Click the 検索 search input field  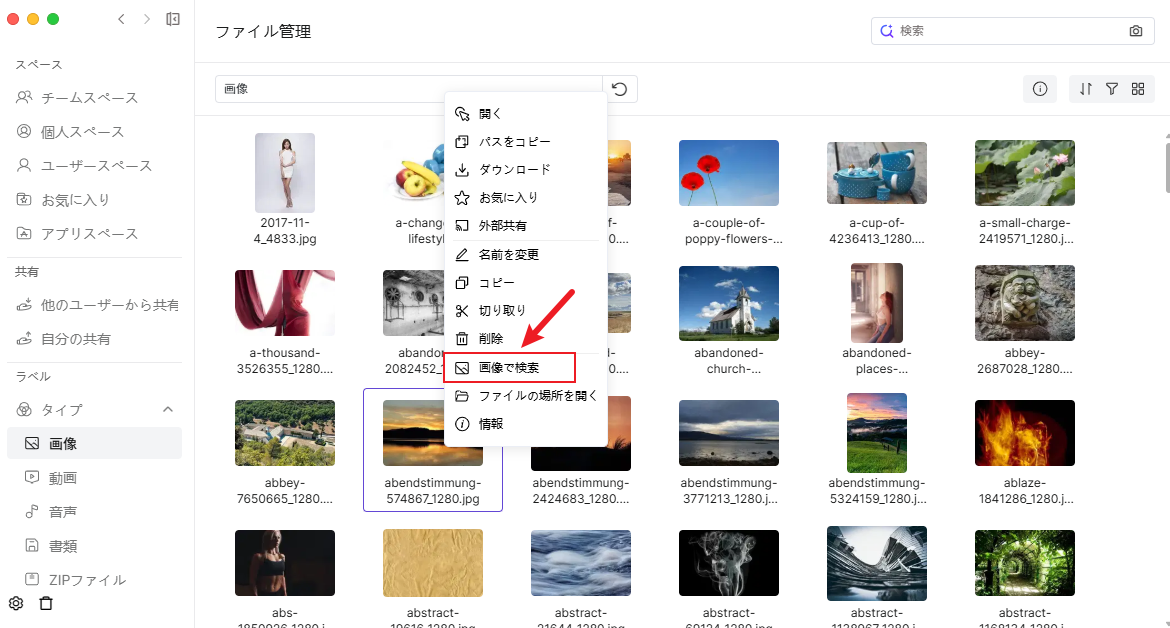point(1010,31)
